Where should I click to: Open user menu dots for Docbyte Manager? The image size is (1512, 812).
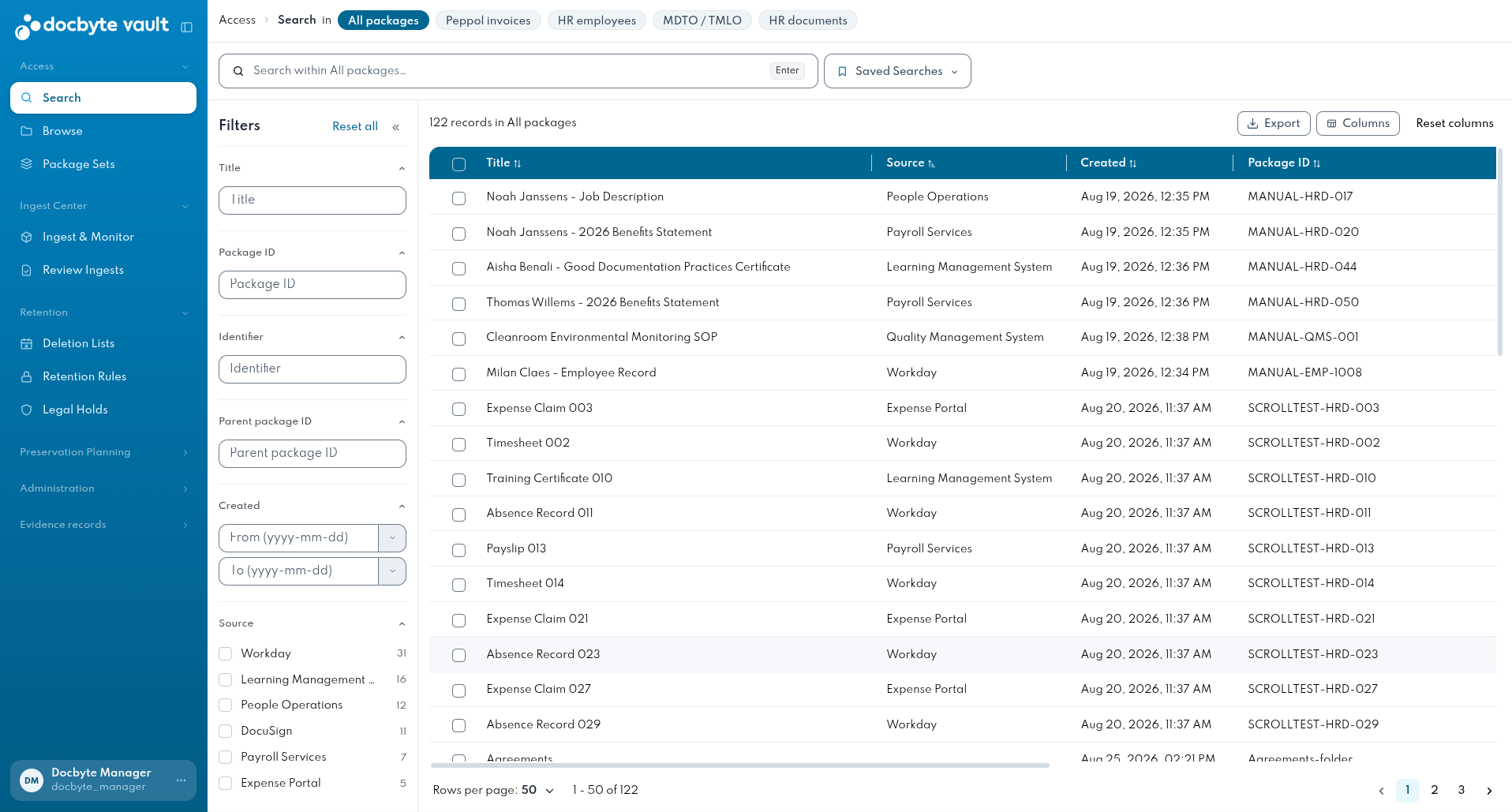click(181, 780)
